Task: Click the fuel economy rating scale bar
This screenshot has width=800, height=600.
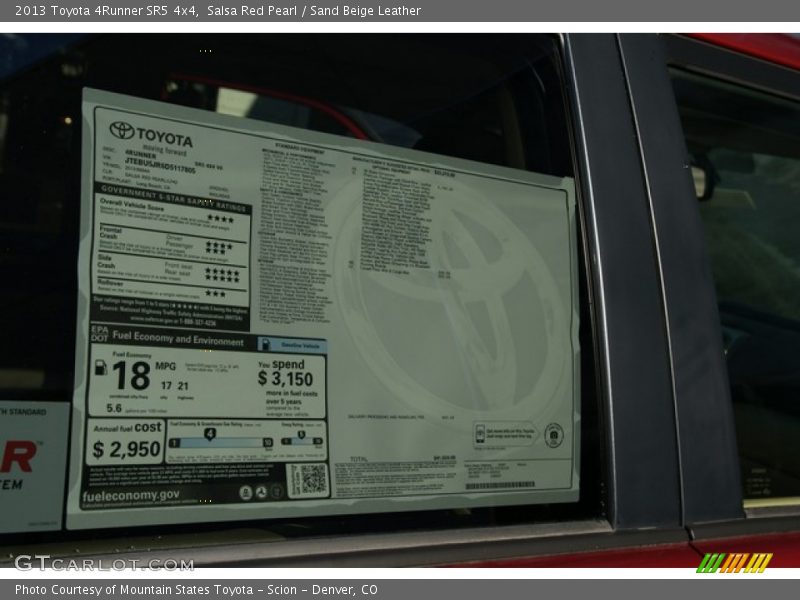Action: 220,442
